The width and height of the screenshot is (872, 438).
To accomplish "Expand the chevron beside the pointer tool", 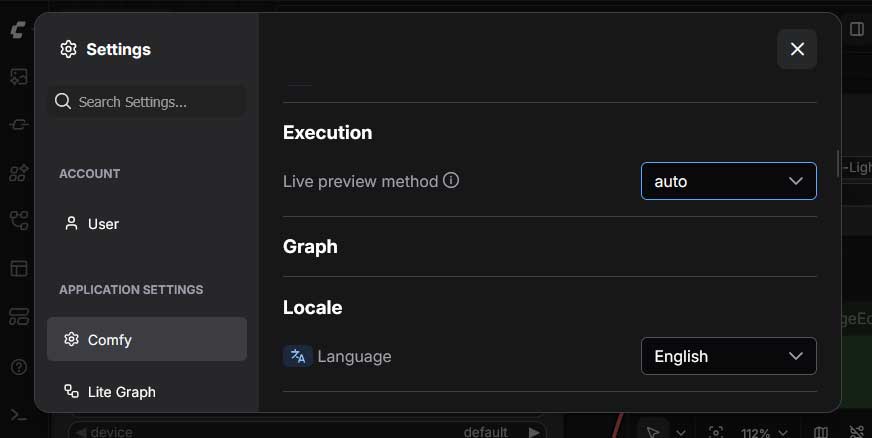I will [x=681, y=432].
